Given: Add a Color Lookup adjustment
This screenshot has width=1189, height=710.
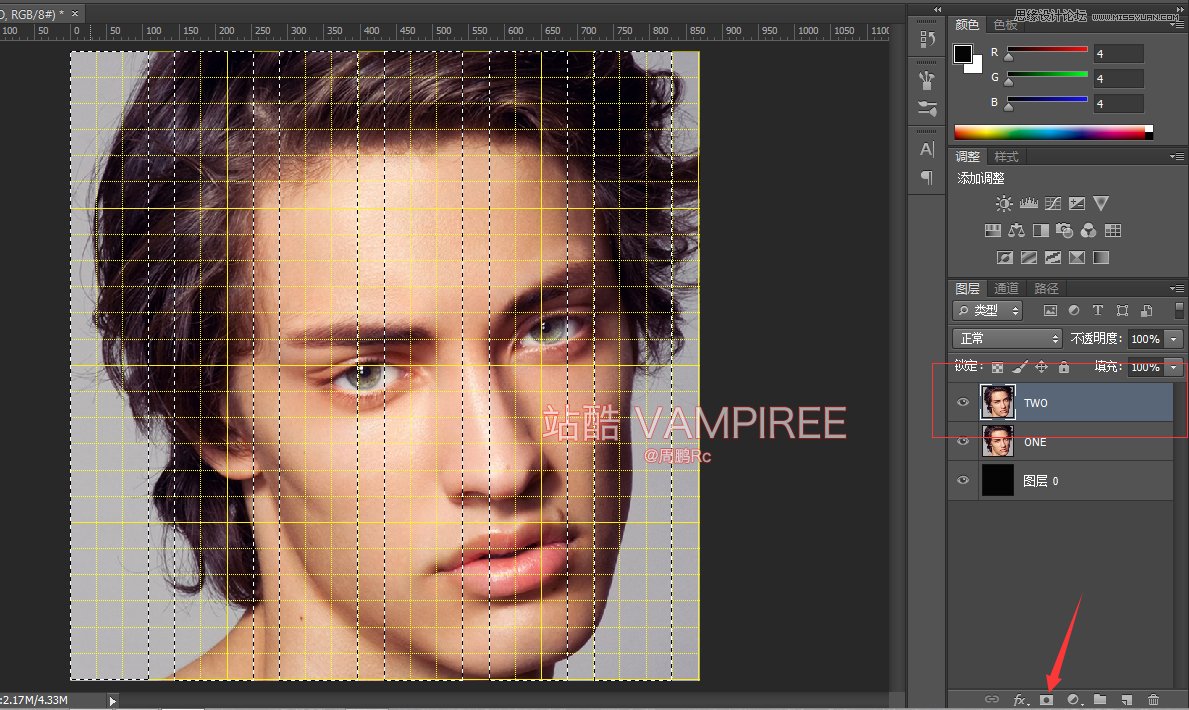Looking at the screenshot, I should coord(1112,231).
